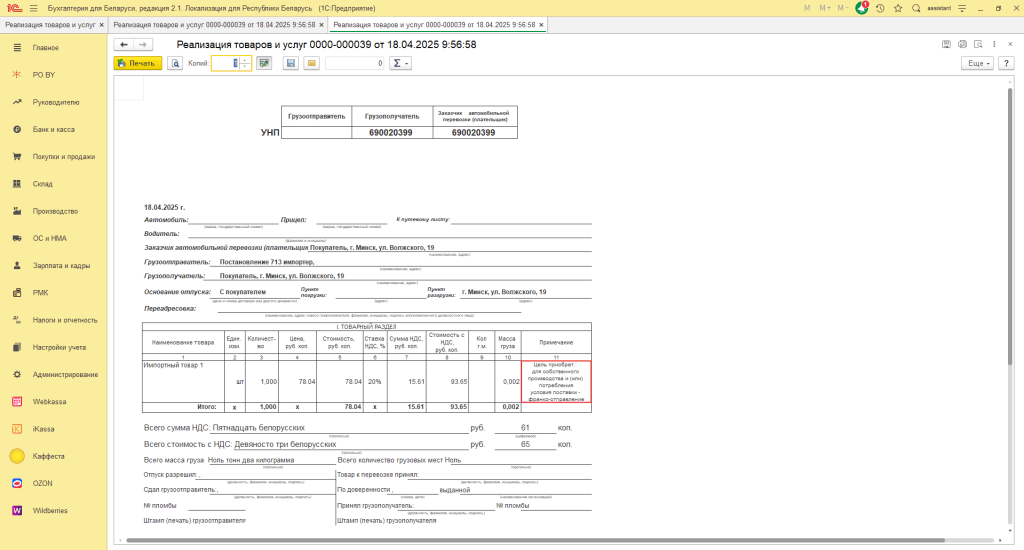Image resolution: width=1024 pixels, height=550 pixels.
Task: Open the Еще dropdown menu
Action: [x=978, y=63]
